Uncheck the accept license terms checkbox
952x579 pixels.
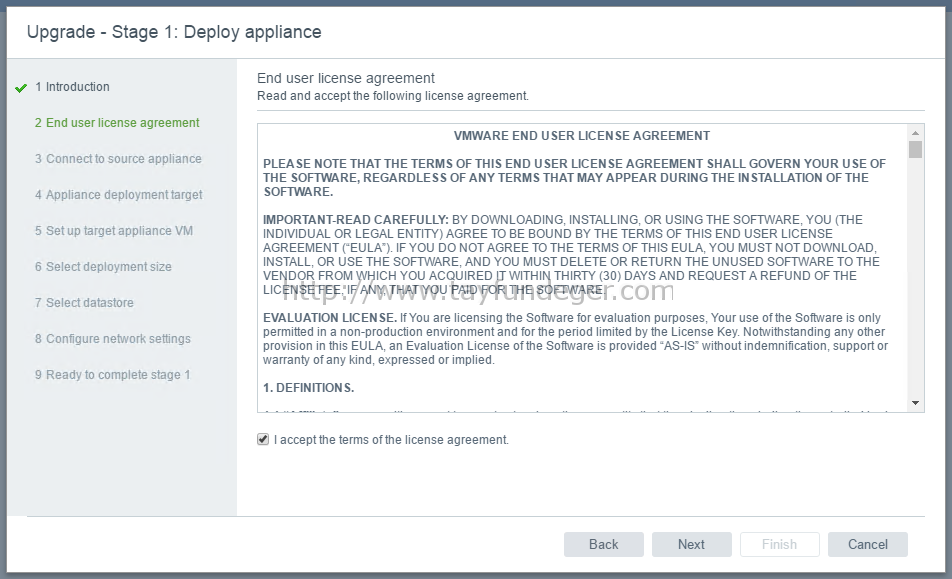pos(263,439)
